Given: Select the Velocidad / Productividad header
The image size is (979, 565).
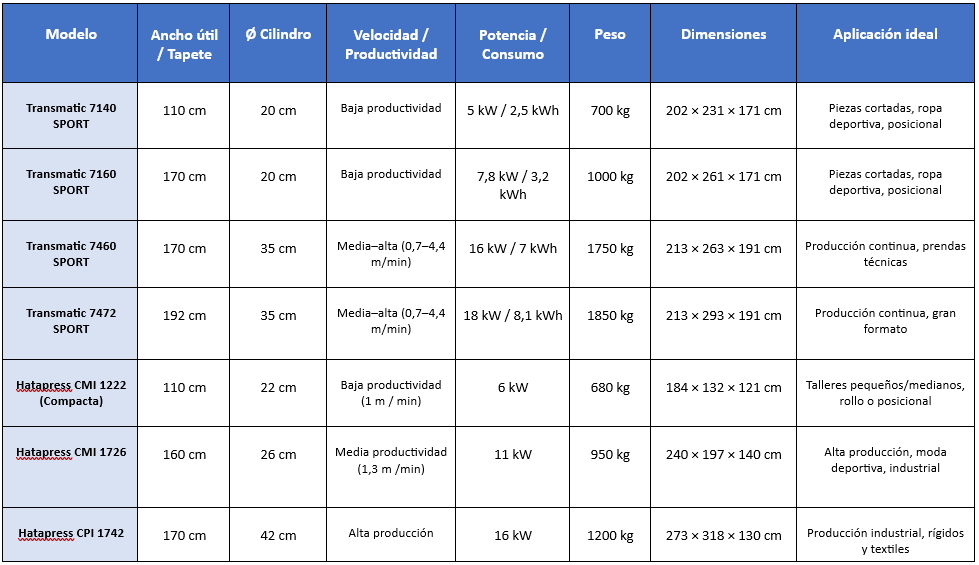Looking at the screenshot, I should pos(391,45).
